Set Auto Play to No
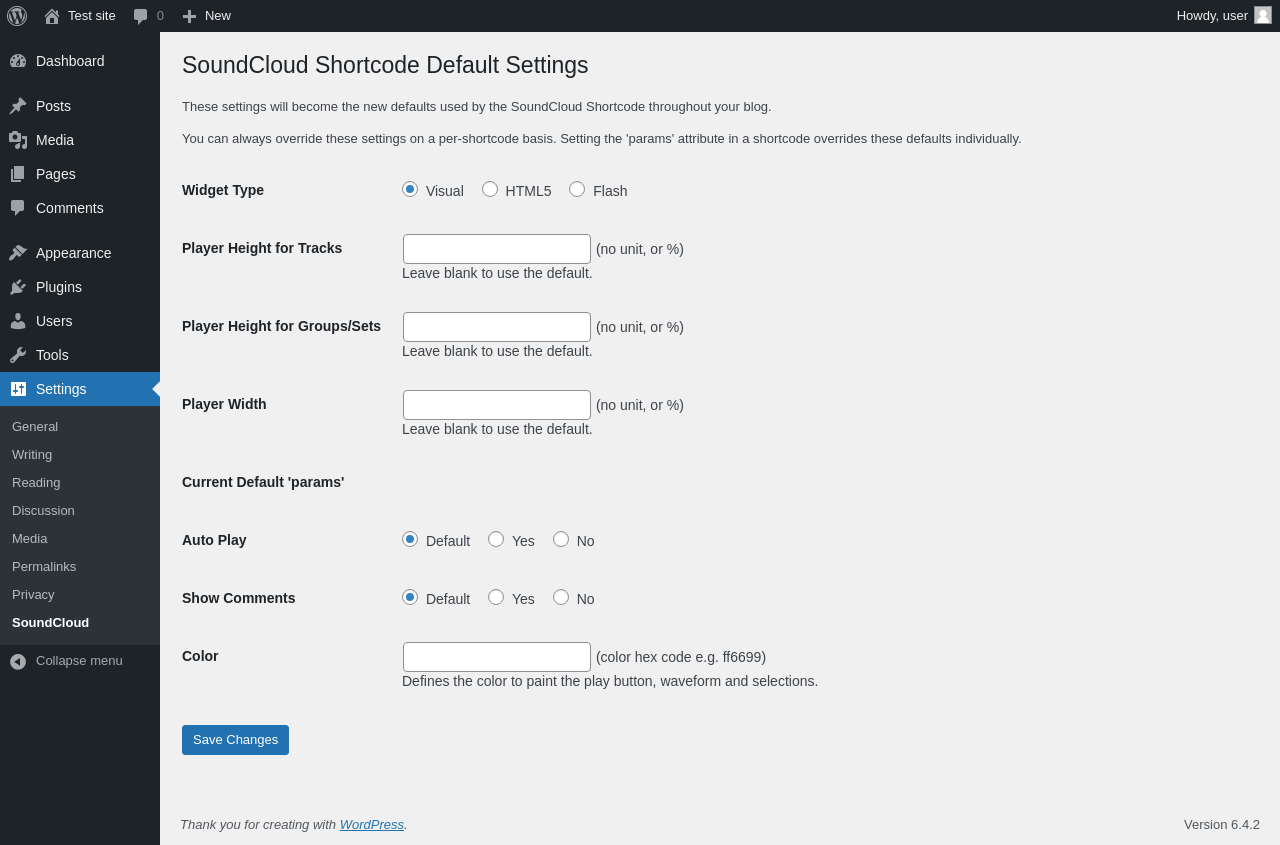The height and width of the screenshot is (845, 1280). pyautogui.click(x=561, y=539)
